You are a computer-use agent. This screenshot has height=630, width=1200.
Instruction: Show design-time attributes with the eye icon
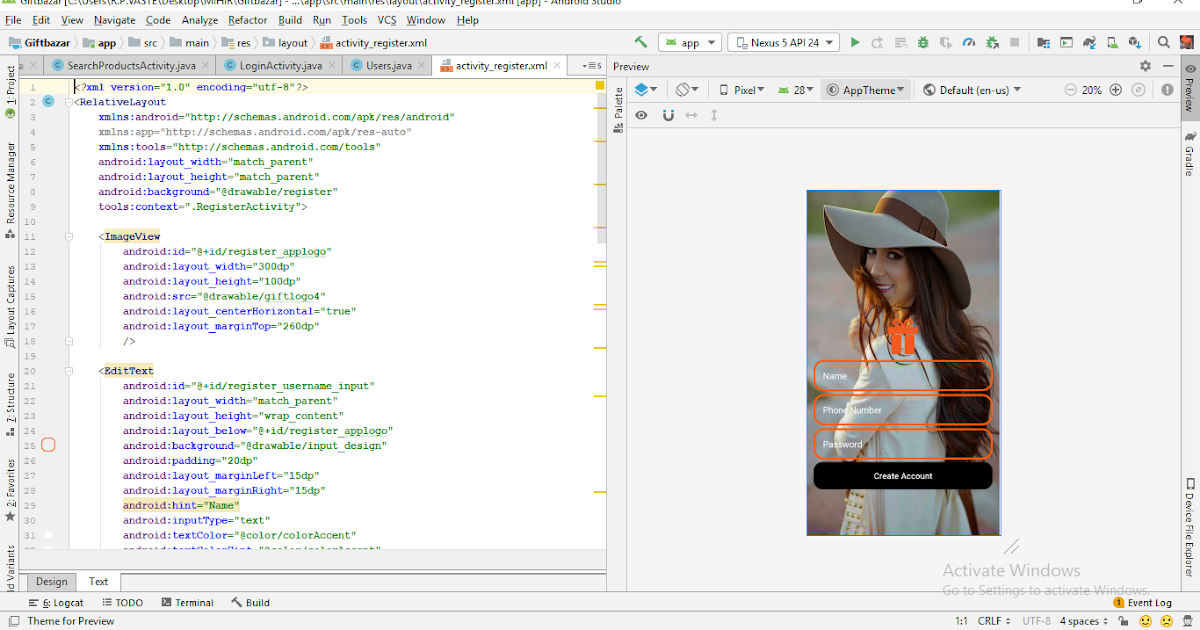(640, 114)
